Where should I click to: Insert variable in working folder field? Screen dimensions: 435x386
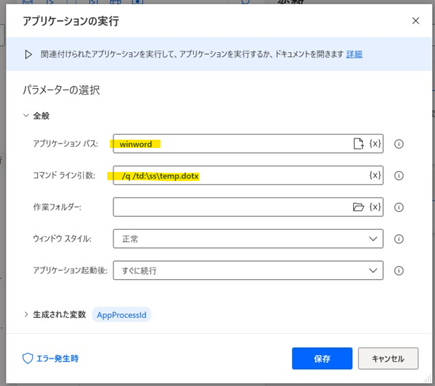(375, 207)
